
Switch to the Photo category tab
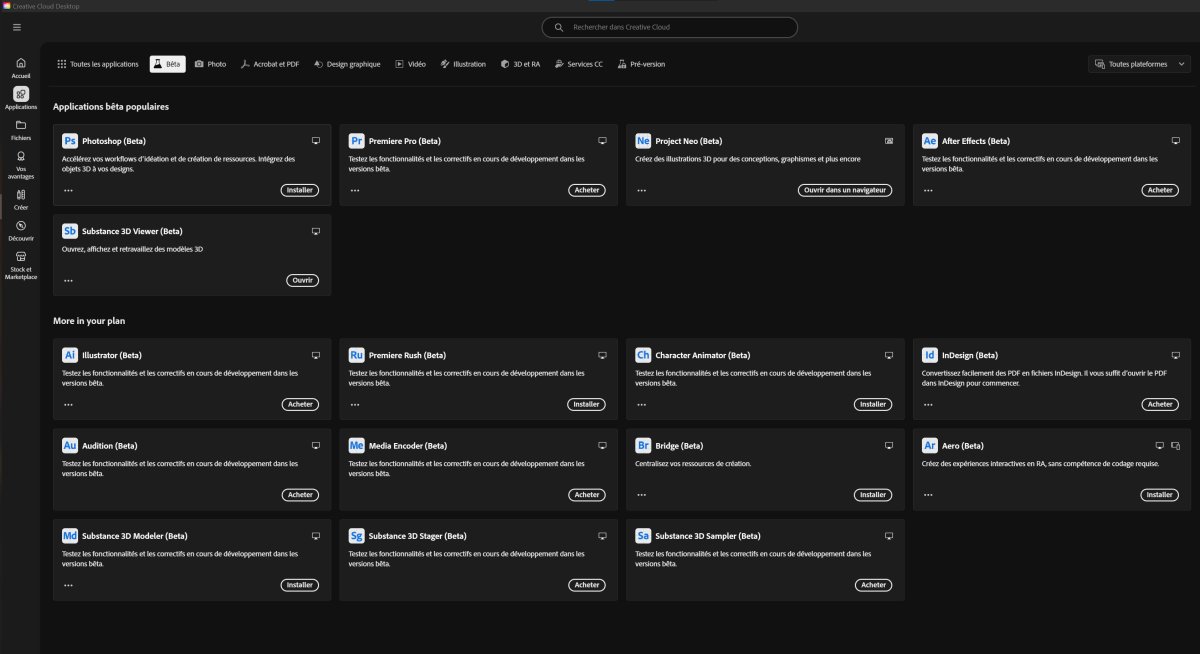(210, 64)
